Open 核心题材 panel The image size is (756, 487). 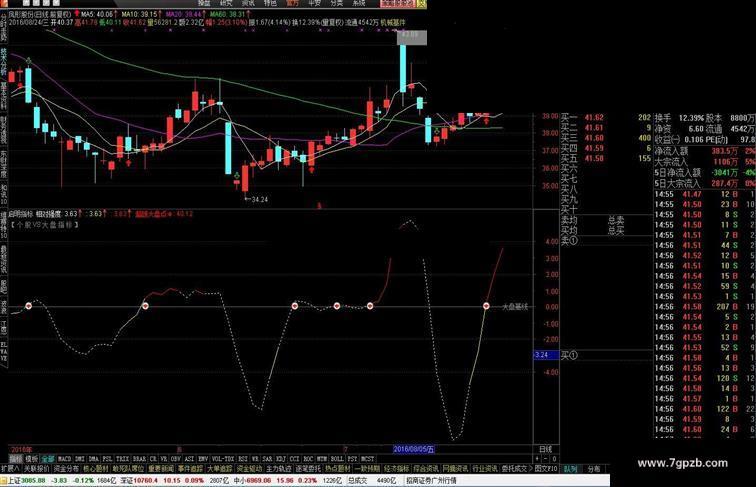tap(96, 468)
